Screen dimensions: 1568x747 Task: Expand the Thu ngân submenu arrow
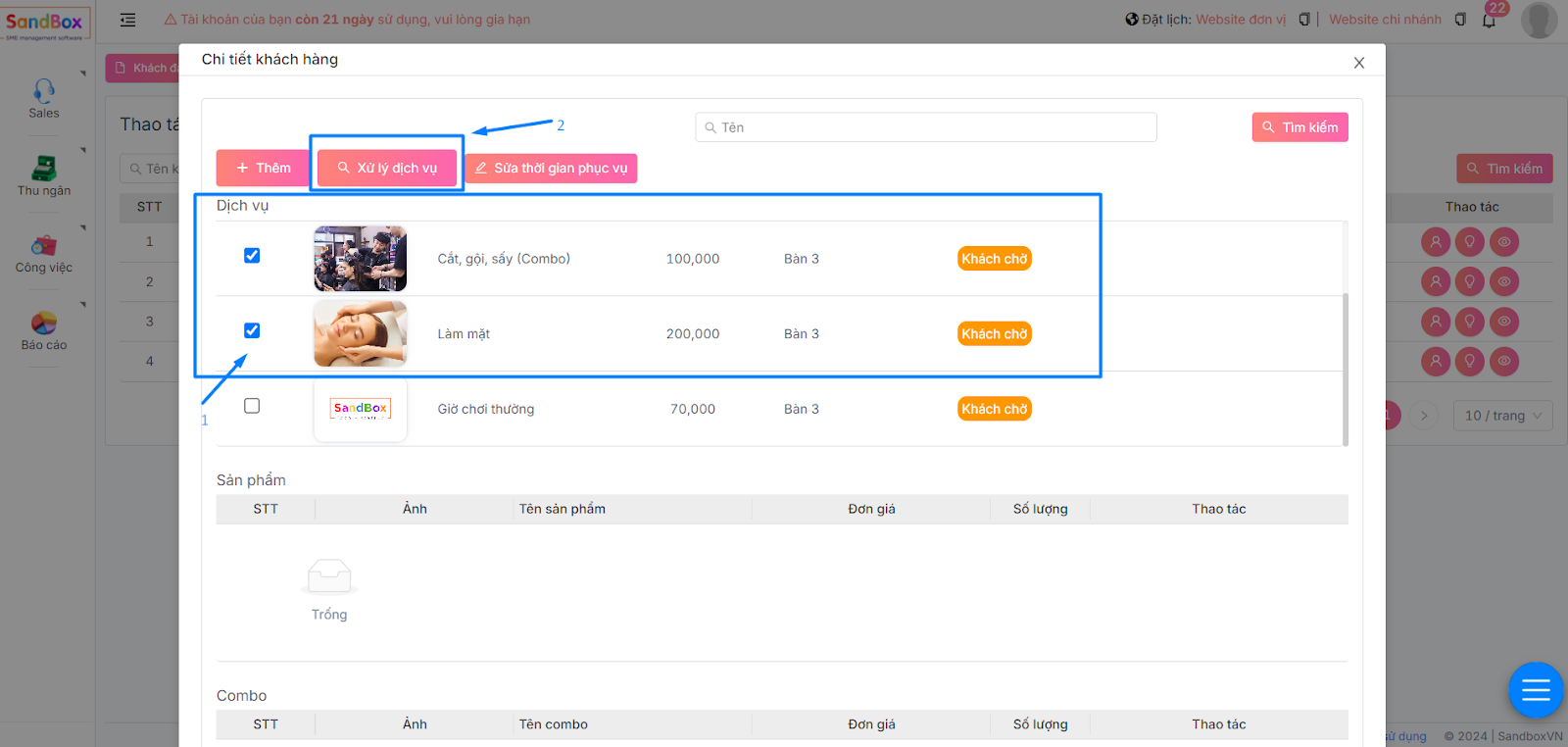click(x=83, y=150)
